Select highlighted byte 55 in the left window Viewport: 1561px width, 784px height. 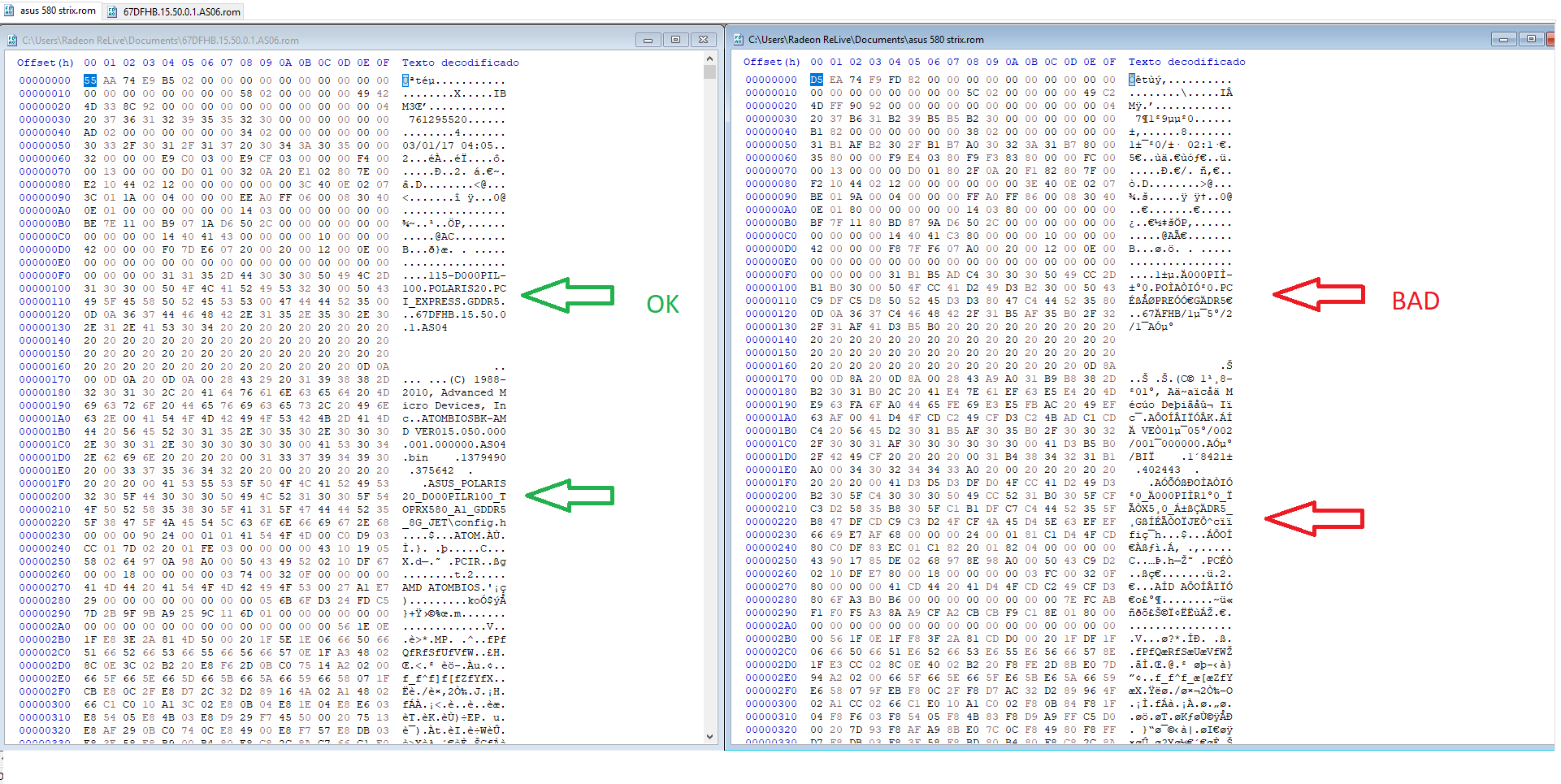point(89,80)
